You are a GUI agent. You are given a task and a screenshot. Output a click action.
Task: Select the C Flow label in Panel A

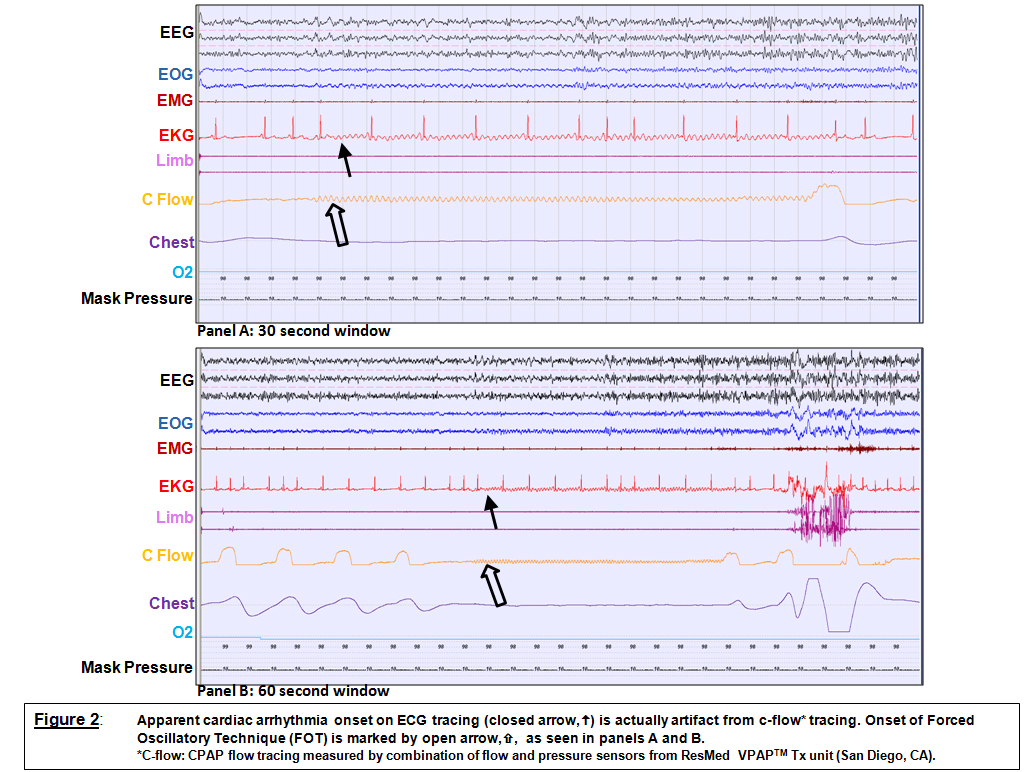click(x=167, y=200)
